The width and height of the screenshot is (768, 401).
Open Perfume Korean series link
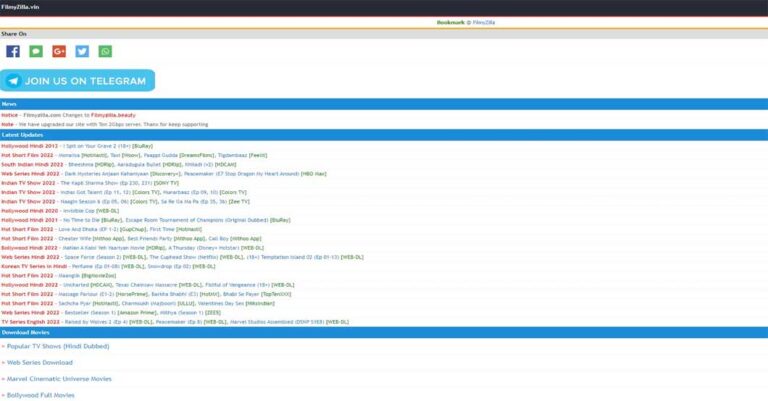(96, 266)
